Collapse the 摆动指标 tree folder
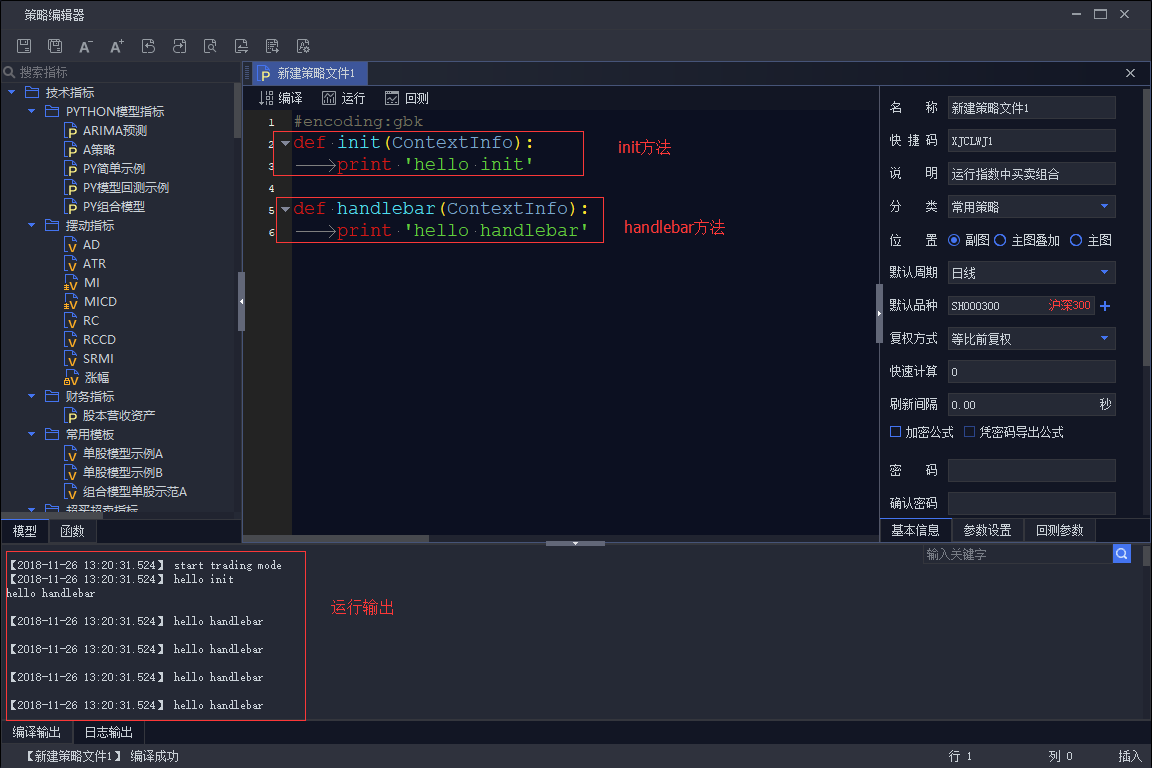The width and height of the screenshot is (1152, 768). (x=31, y=226)
